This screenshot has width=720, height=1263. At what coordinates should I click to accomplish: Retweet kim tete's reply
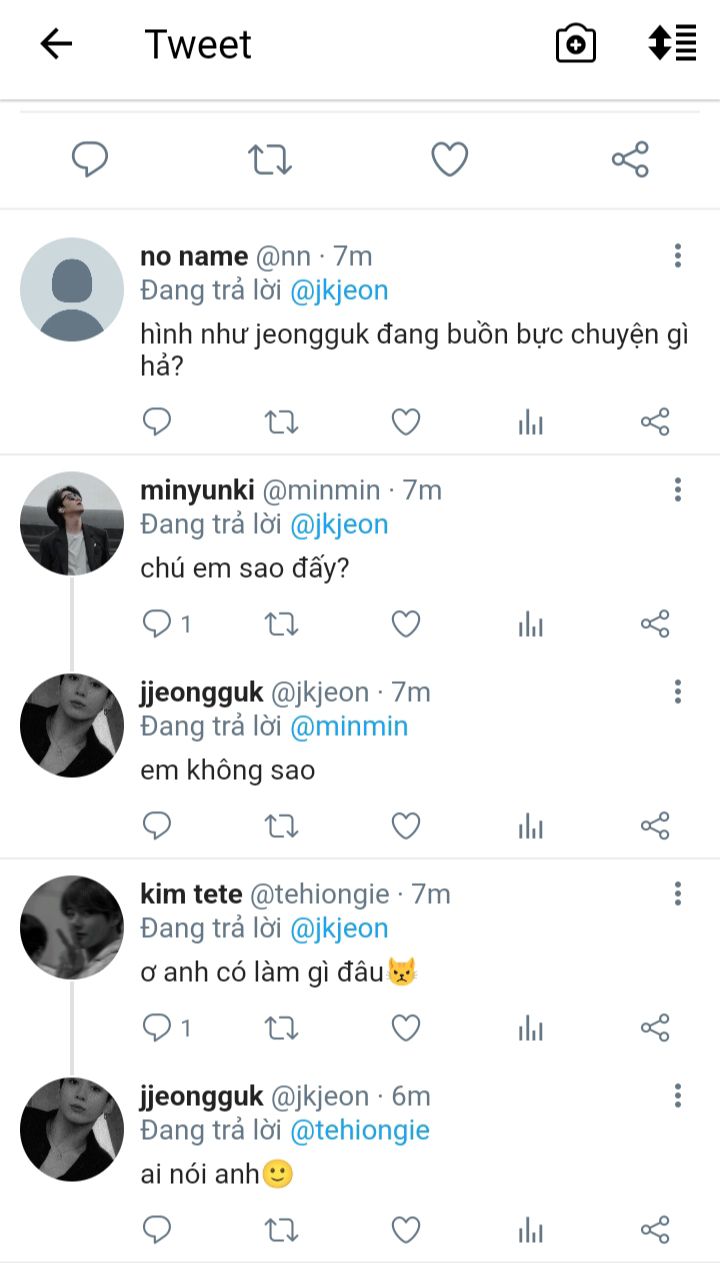[281, 1028]
